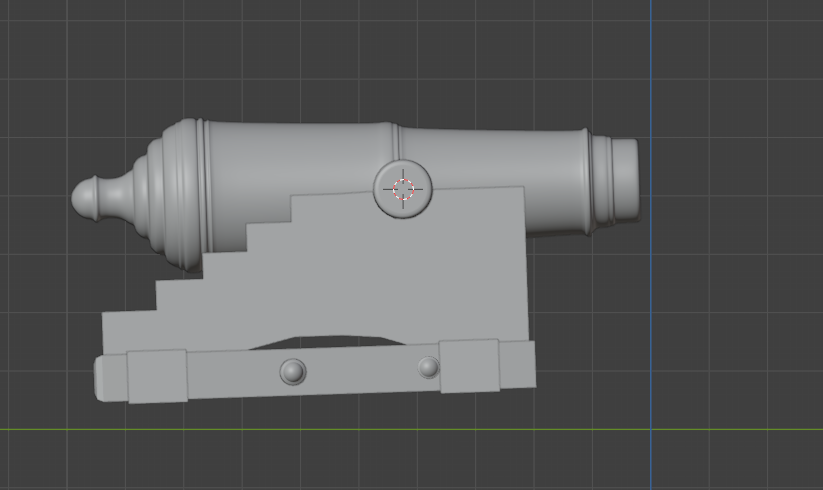The height and width of the screenshot is (490, 823).
Task: Click the left round bolt on the axle
Action: [292, 372]
